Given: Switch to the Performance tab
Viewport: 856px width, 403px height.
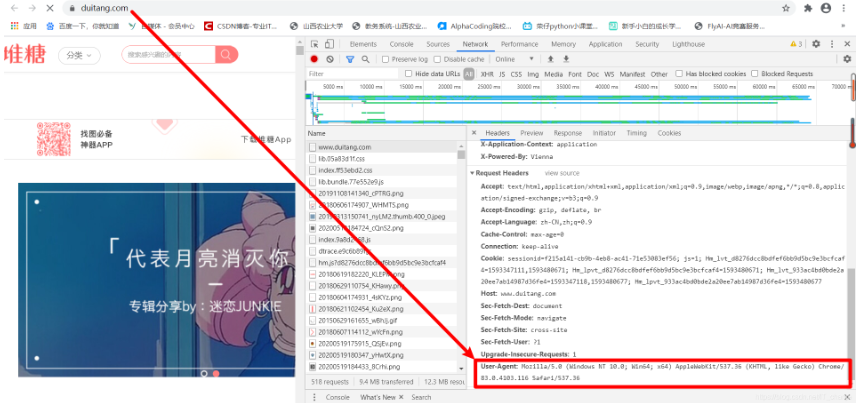Looking at the screenshot, I should (x=519, y=44).
